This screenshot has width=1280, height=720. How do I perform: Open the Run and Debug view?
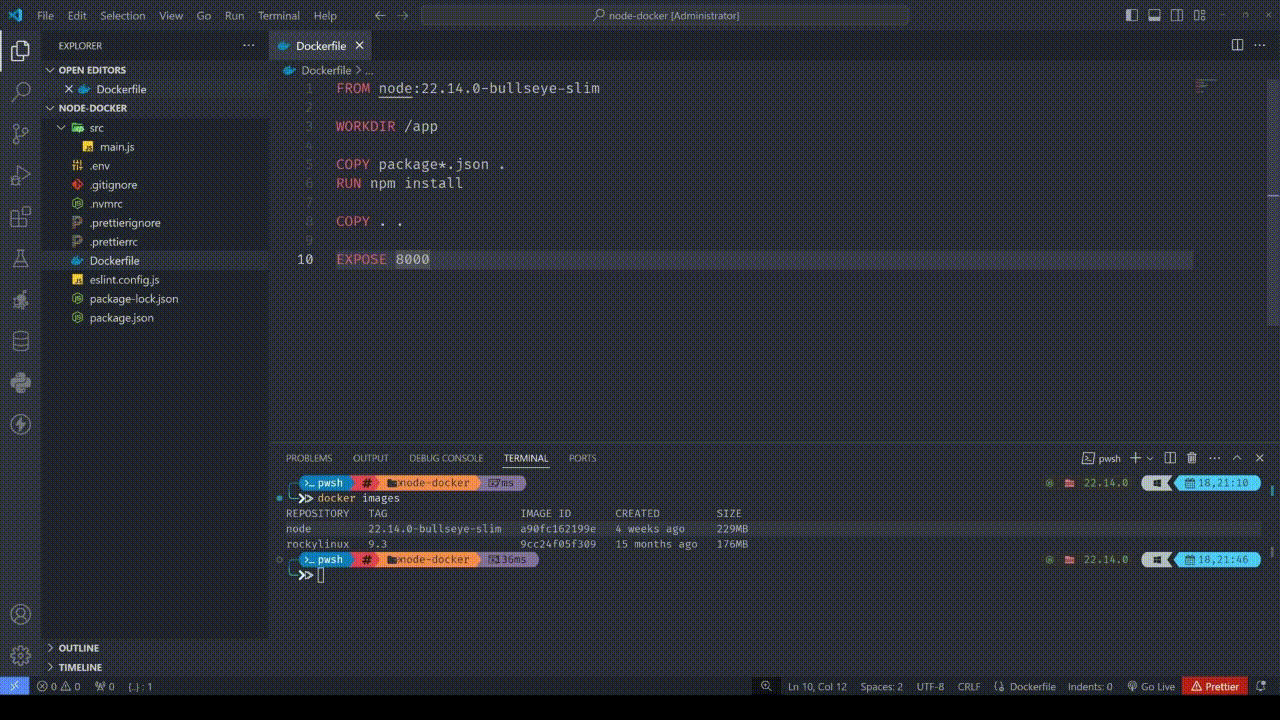coord(20,176)
